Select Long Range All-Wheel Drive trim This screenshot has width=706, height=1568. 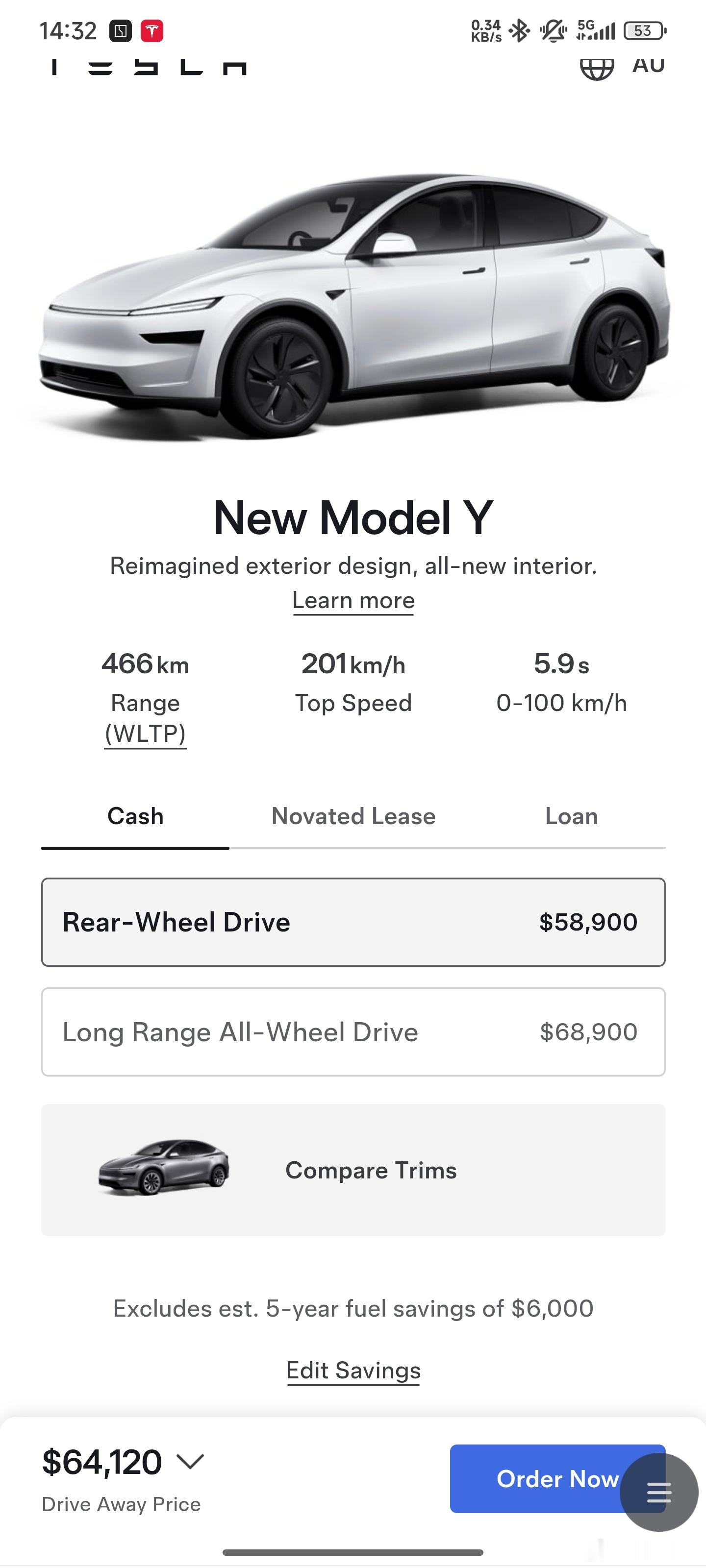[353, 1032]
